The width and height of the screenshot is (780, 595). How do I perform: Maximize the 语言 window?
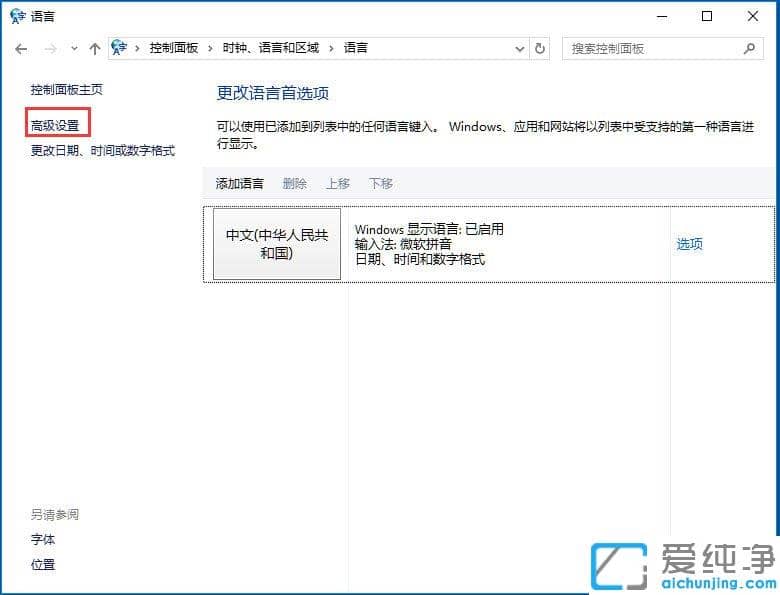click(707, 16)
